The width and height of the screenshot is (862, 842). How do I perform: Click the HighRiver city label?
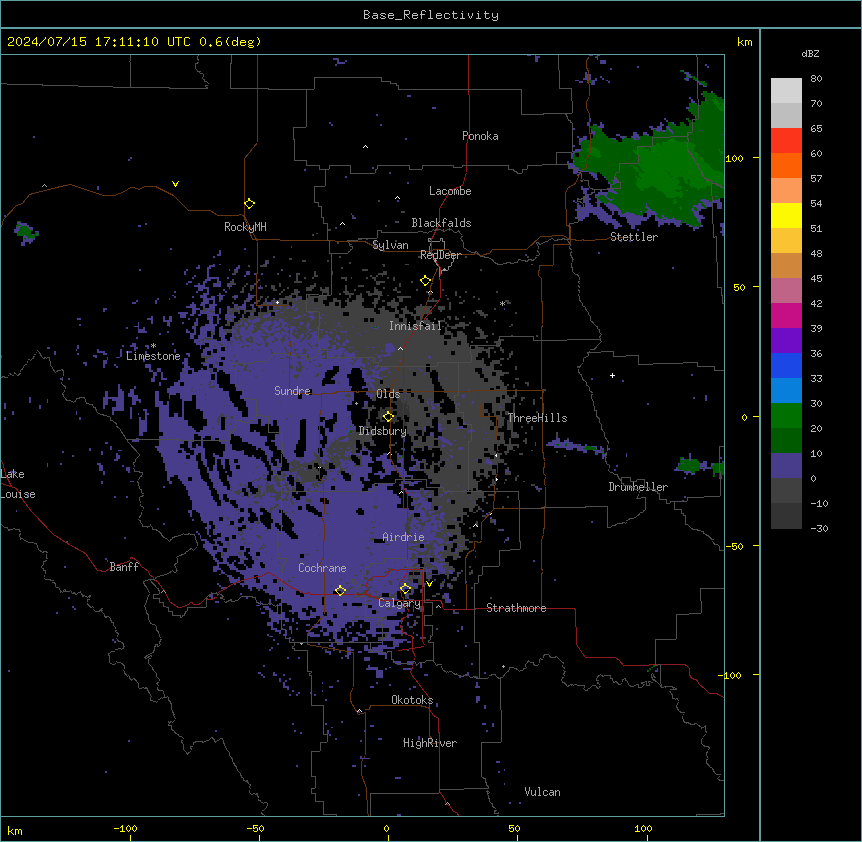(430, 743)
